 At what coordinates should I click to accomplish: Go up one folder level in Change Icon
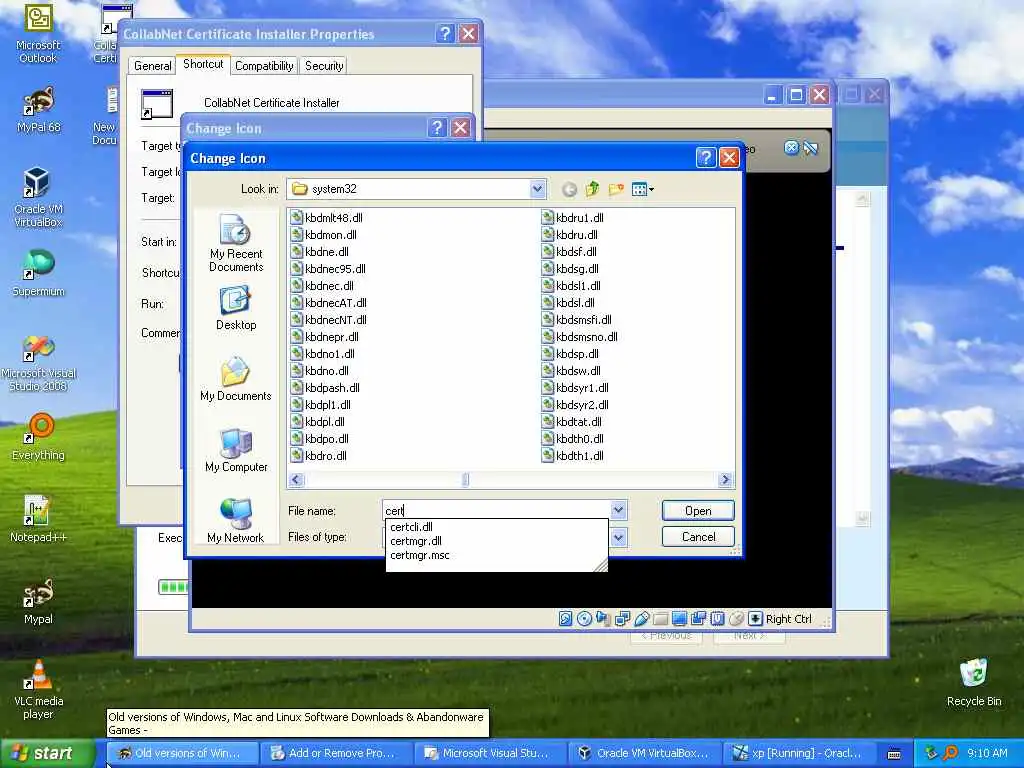click(x=592, y=189)
